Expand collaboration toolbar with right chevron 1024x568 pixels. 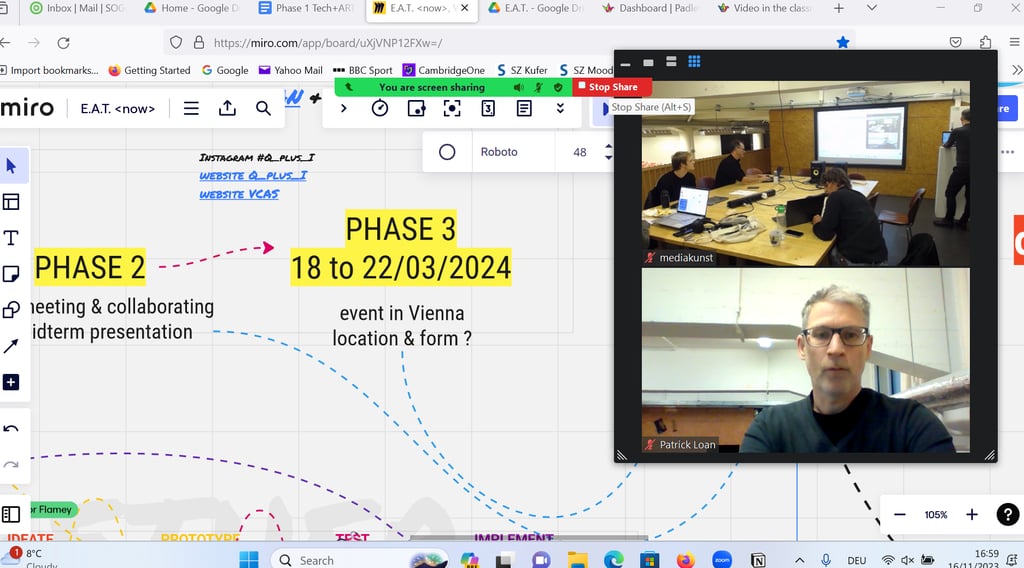pos(344,108)
